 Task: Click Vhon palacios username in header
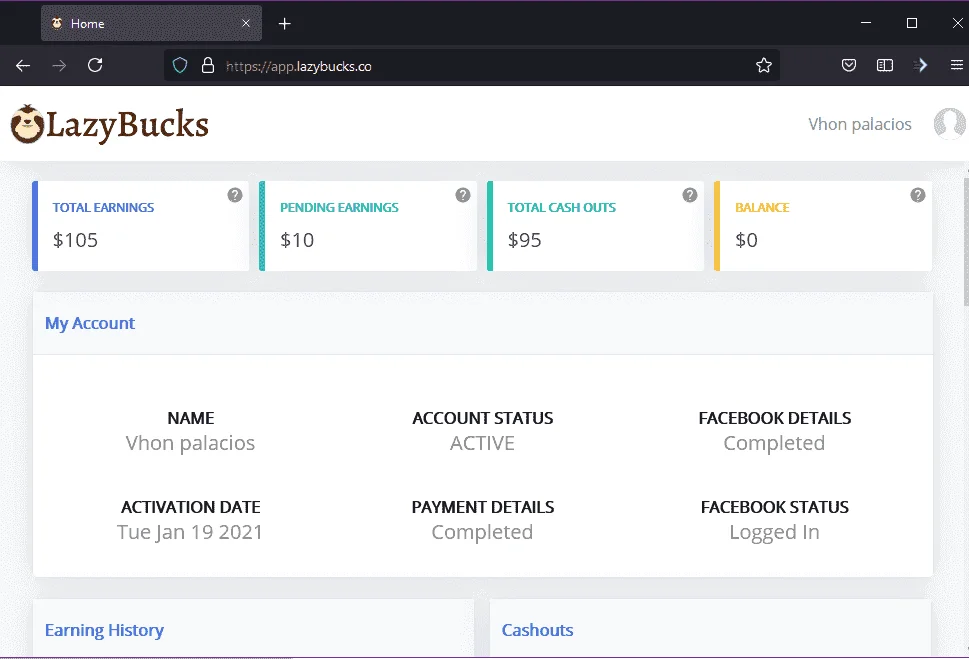[860, 124]
